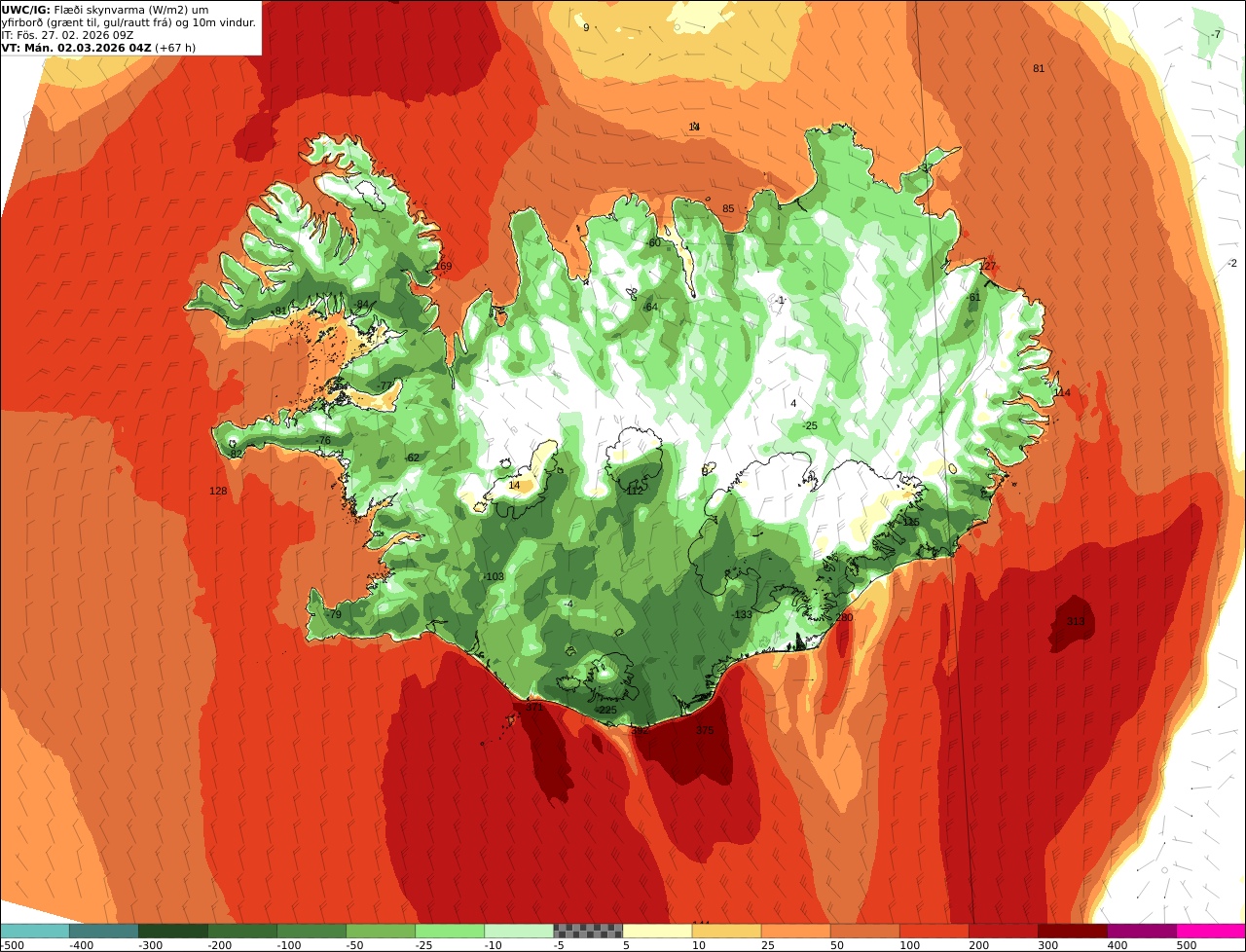Viewport: 1246px width, 952px height.
Task: Click the light teal swatch below -500
Action: (34, 931)
